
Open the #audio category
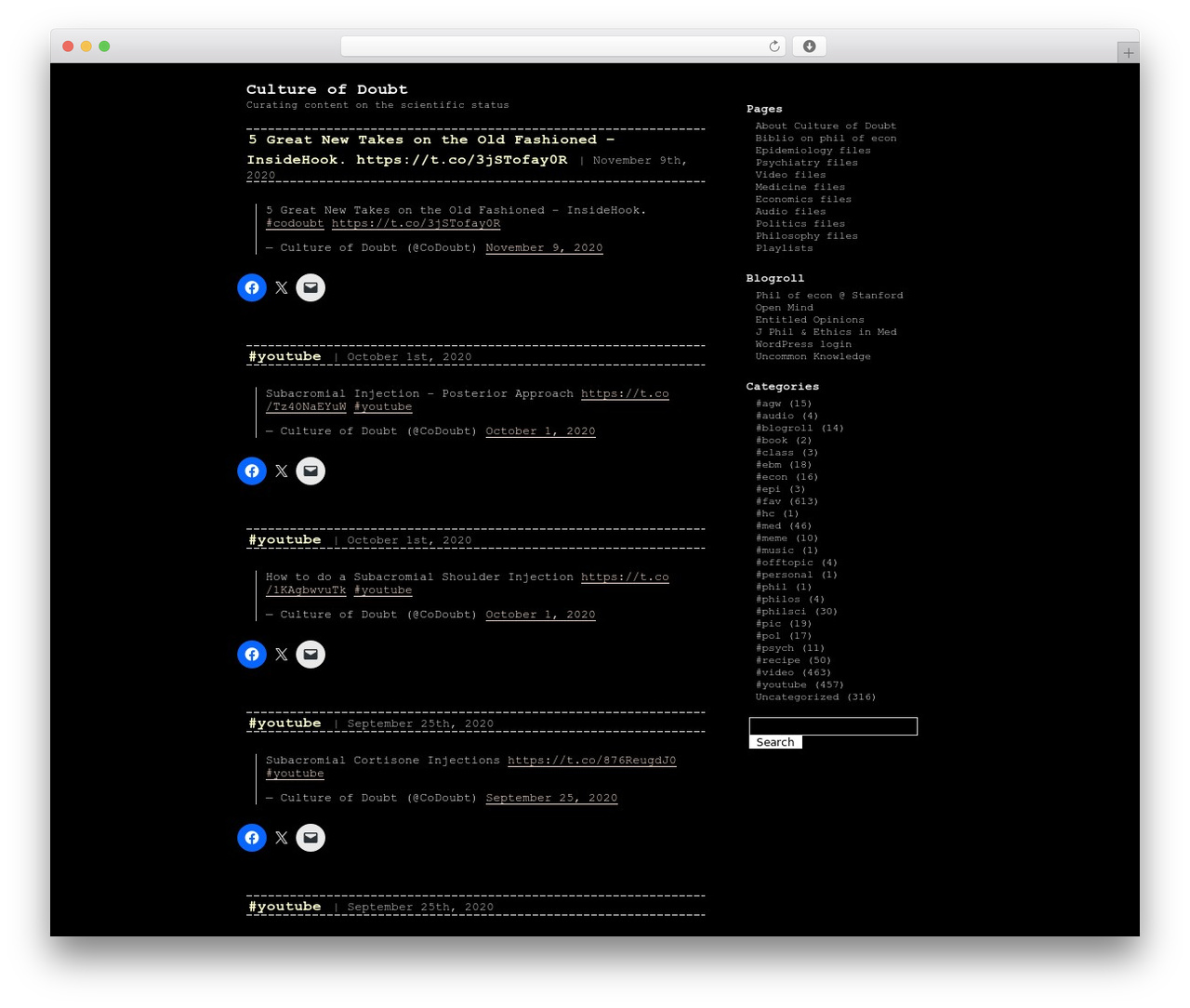774,416
